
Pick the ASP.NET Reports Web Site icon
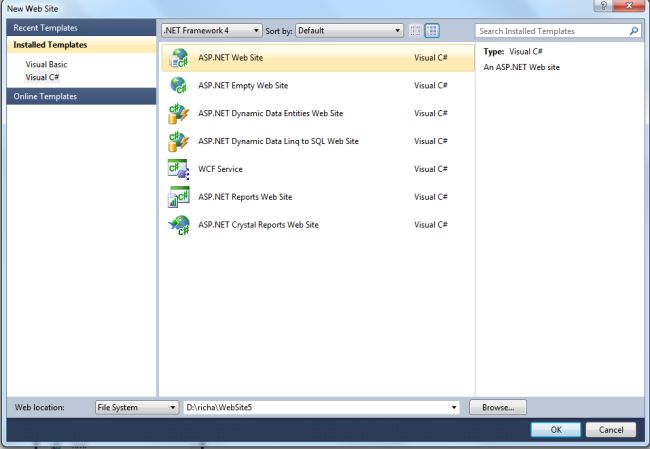point(179,197)
